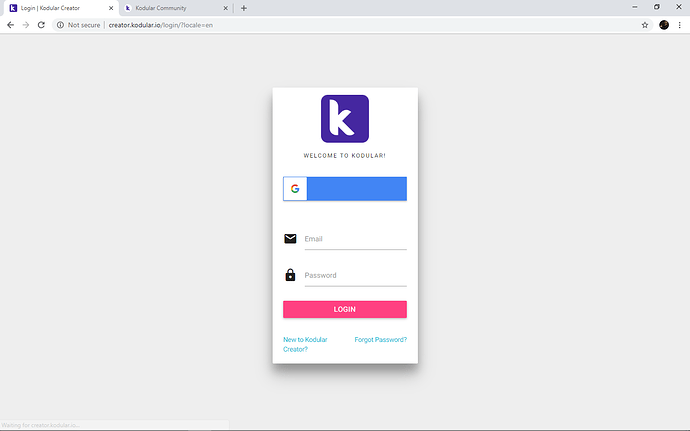The image size is (690, 431).
Task: Close the Login | Kodular Creator tab
Action: point(111,8)
